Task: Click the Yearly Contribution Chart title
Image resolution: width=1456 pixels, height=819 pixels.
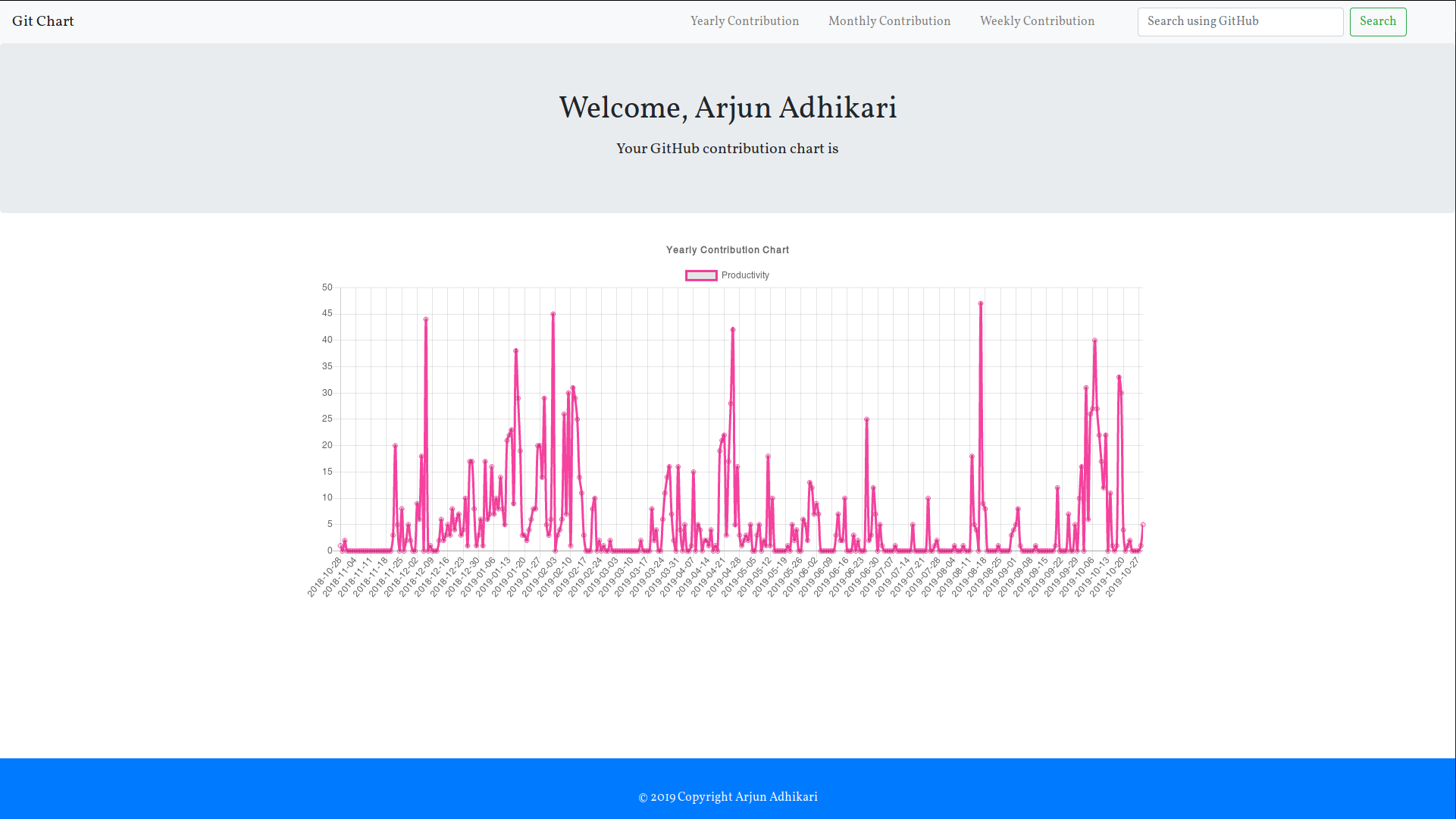Action: pos(728,250)
